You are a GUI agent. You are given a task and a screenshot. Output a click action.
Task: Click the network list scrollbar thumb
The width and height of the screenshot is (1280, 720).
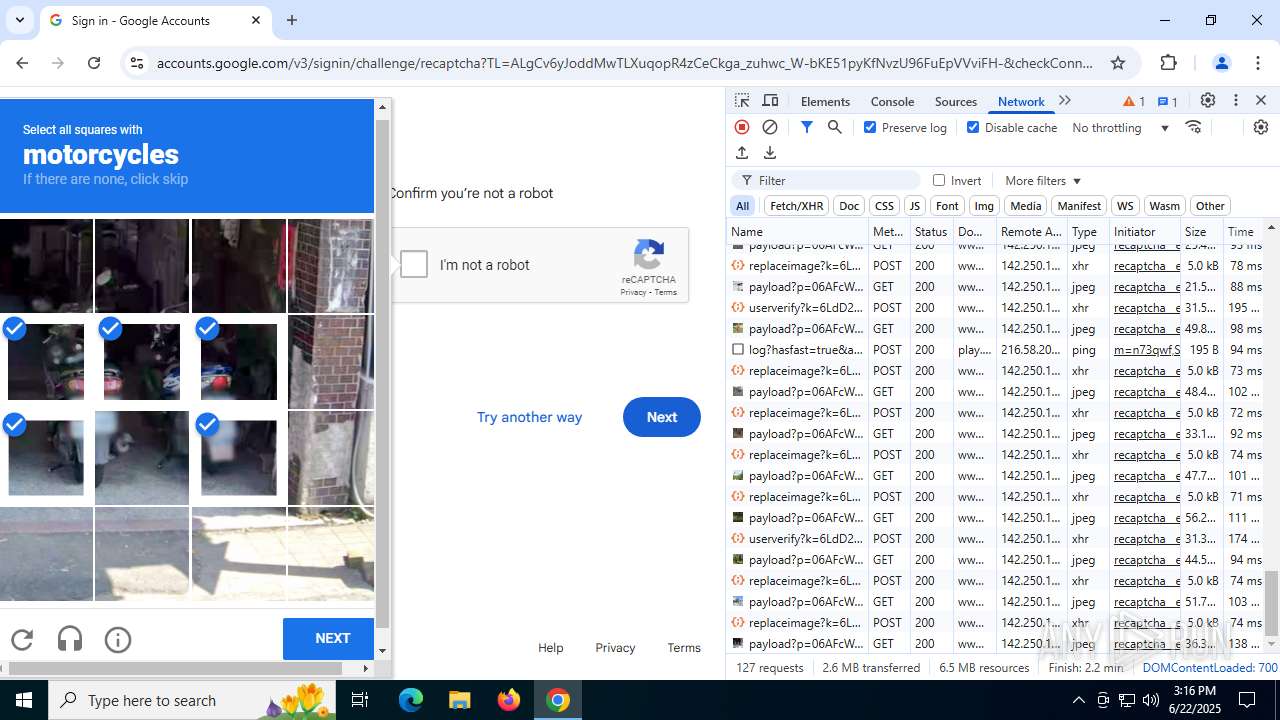(x=1272, y=601)
